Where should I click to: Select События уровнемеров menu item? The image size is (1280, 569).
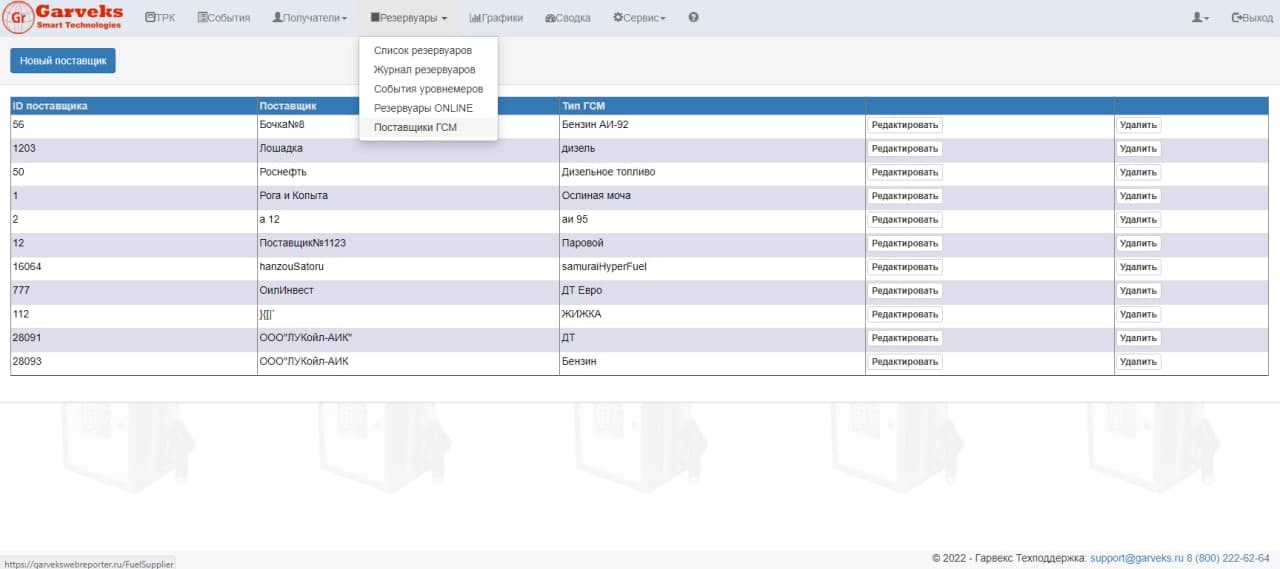coord(428,89)
